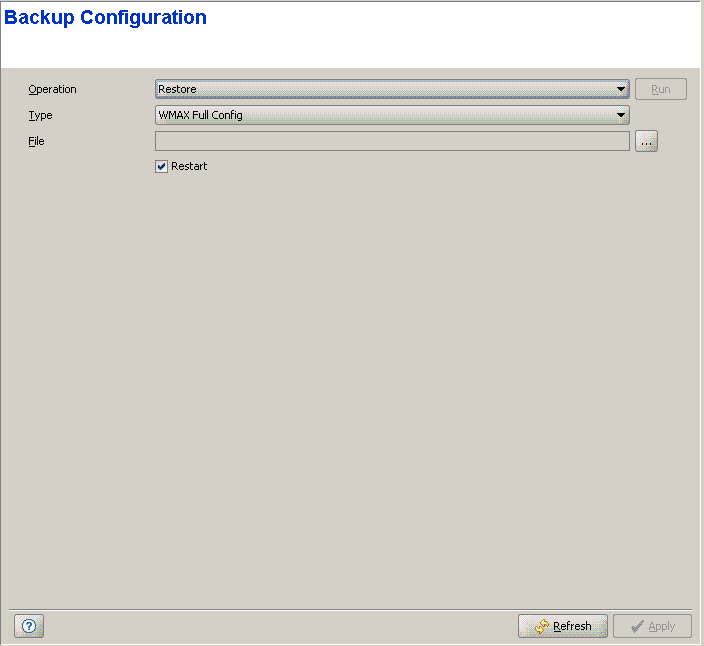Open the combo box showing Restore
Viewport: 704px width, 646px height.
click(390, 89)
